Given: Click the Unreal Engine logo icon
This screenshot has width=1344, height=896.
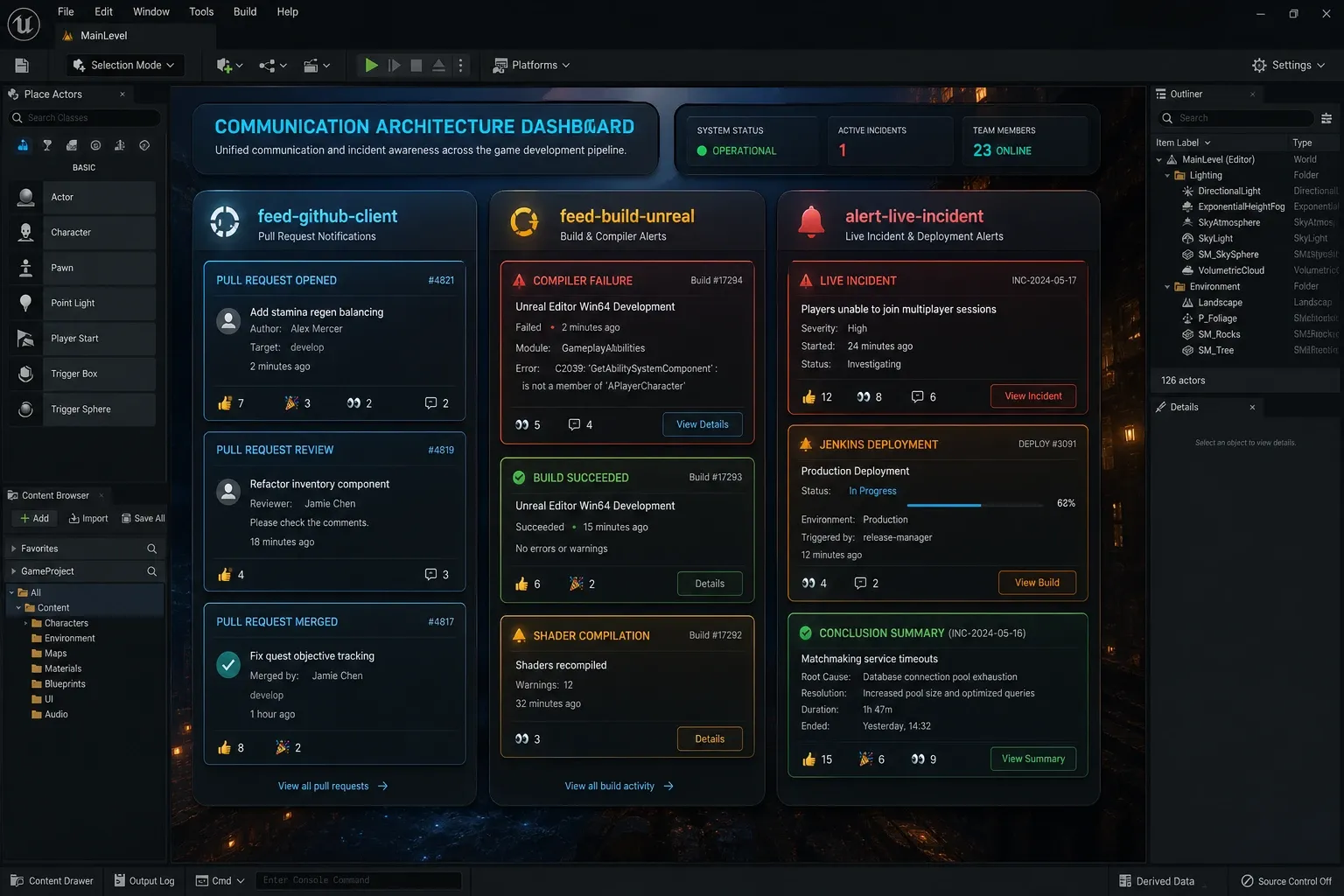Looking at the screenshot, I should pos(24,24).
